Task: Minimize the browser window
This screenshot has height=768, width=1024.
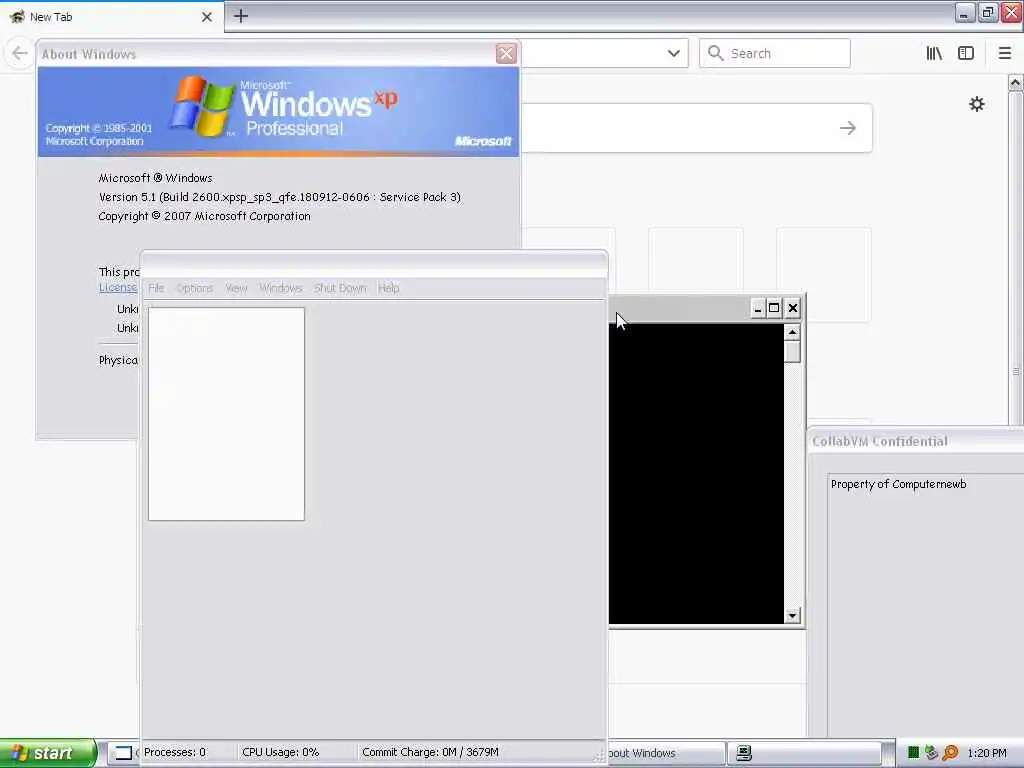Action: pos(964,13)
